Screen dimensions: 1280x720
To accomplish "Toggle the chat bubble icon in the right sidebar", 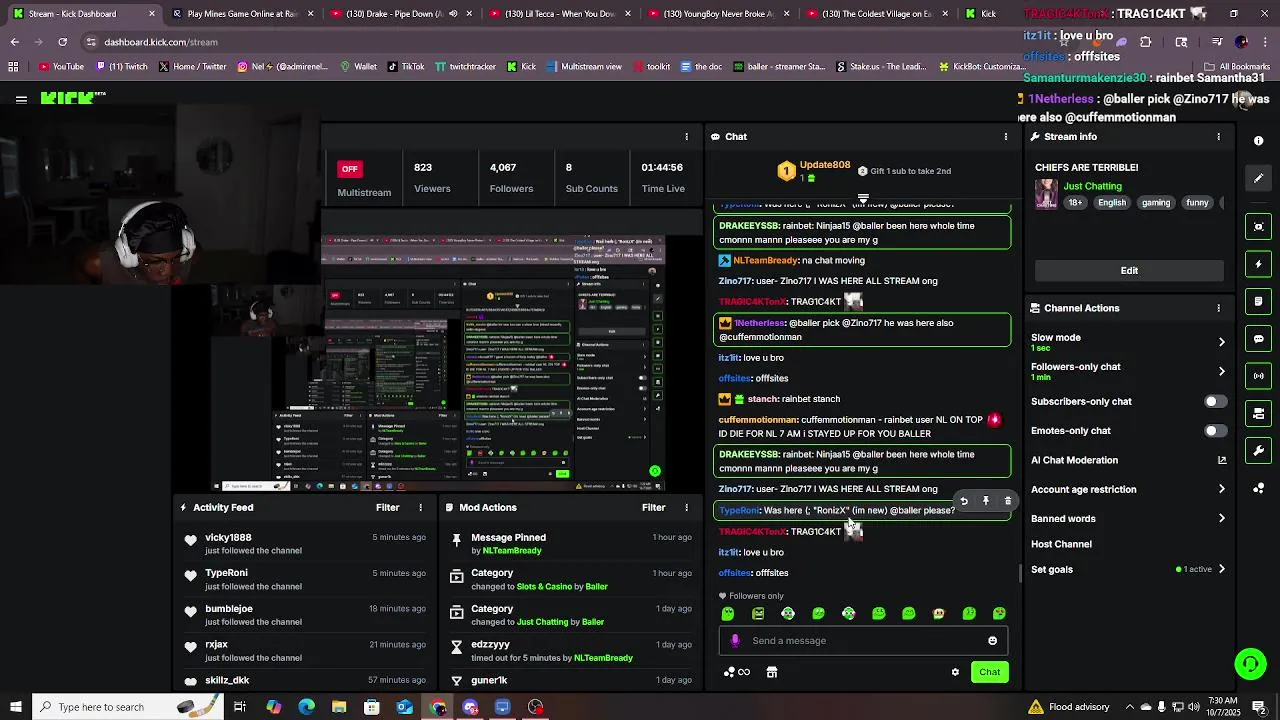I will [x=1258, y=339].
